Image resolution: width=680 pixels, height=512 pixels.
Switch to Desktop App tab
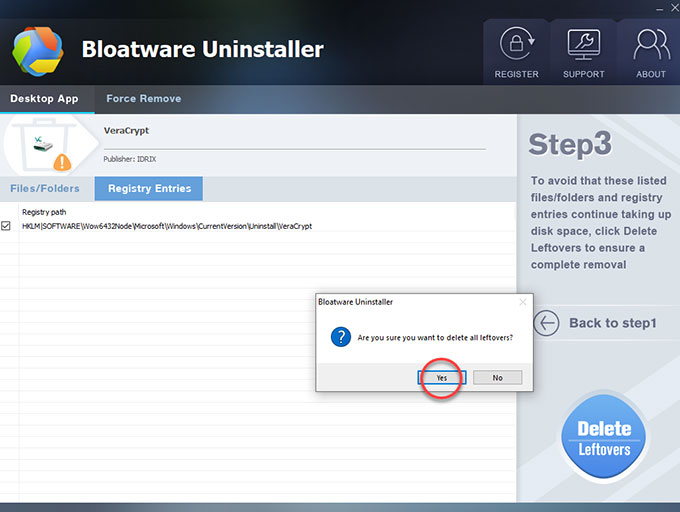(45, 99)
